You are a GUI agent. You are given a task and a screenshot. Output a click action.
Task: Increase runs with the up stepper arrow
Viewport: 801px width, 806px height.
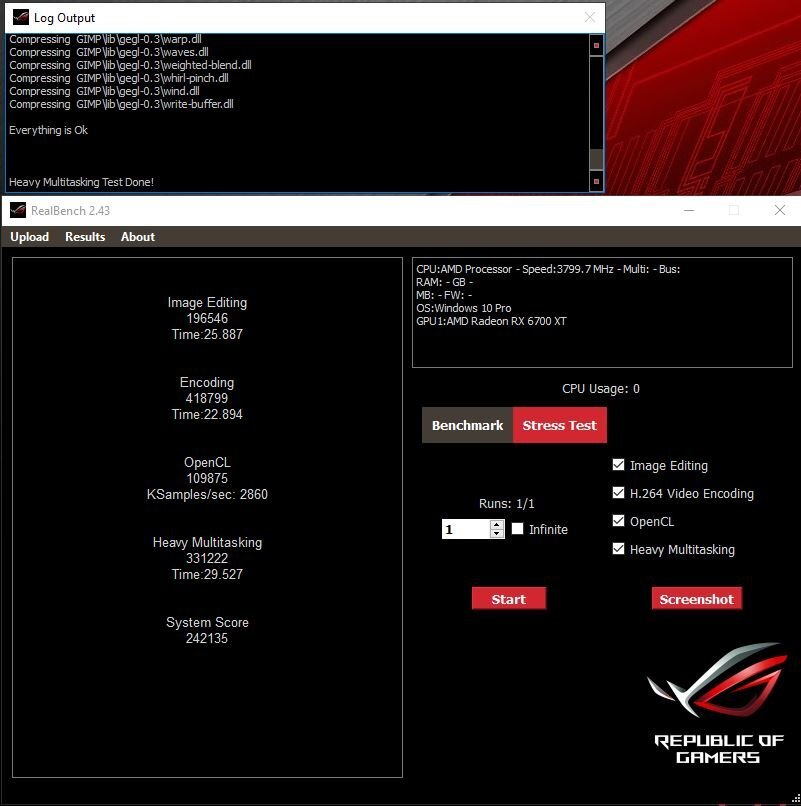(x=497, y=524)
